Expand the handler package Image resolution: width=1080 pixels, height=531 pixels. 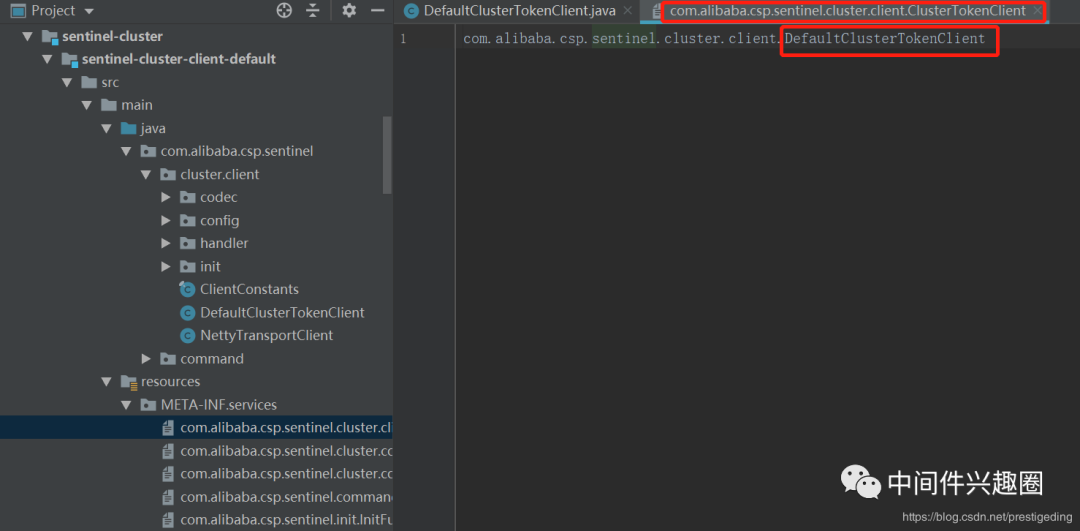165,244
